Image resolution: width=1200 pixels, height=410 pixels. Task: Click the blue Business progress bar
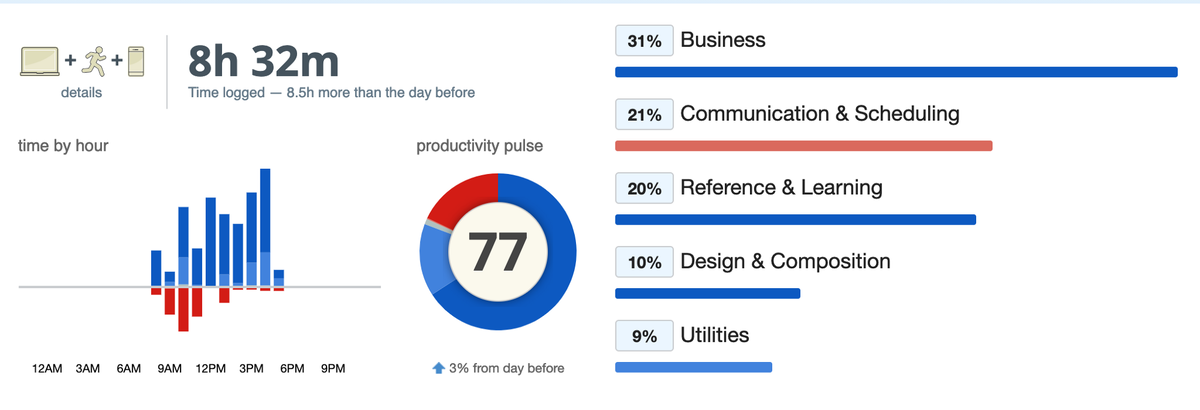pyautogui.click(x=896, y=72)
